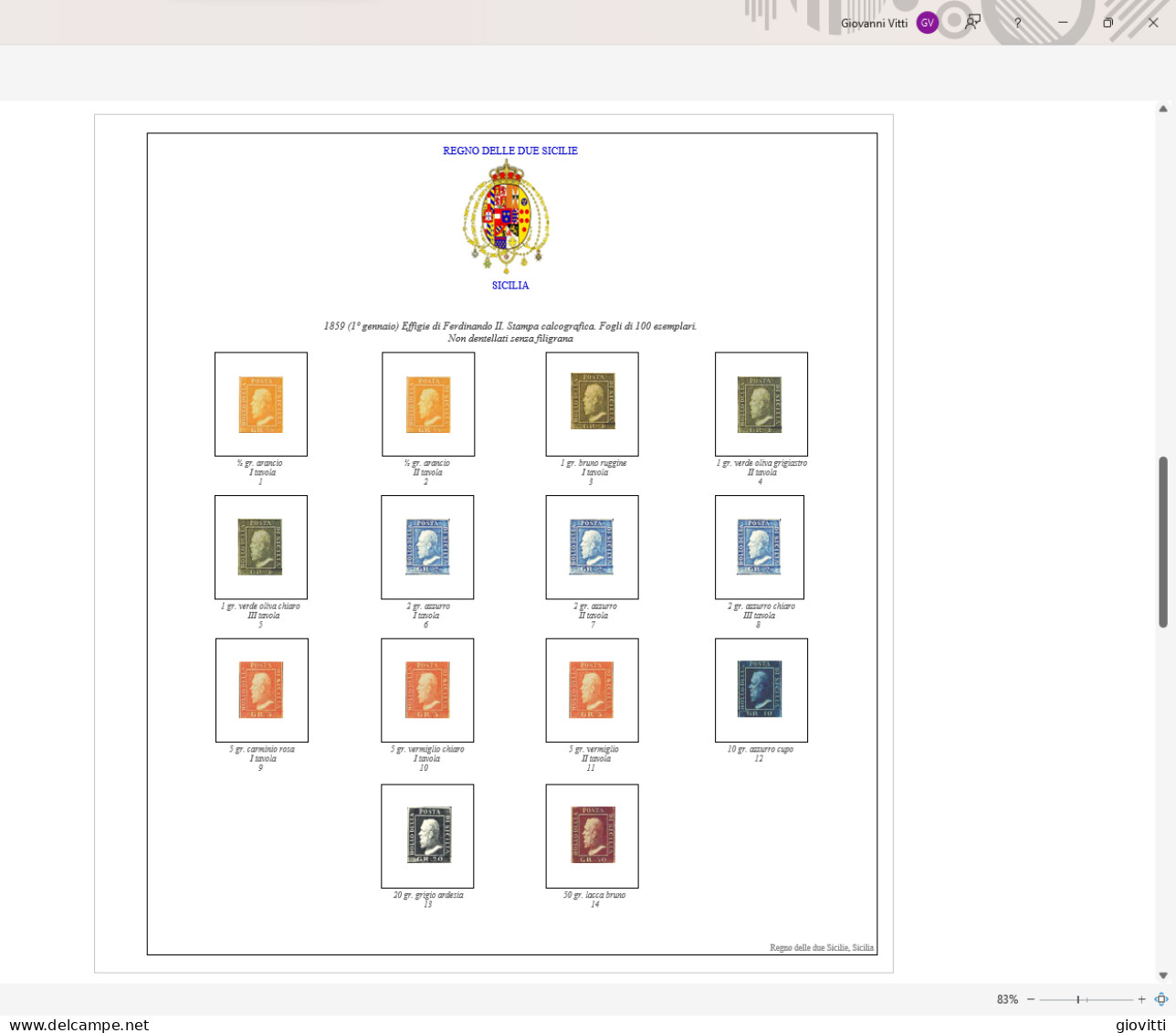Click caption '10 gr. azzurro cupo'
The height and width of the screenshot is (1033, 1176).
point(760,749)
